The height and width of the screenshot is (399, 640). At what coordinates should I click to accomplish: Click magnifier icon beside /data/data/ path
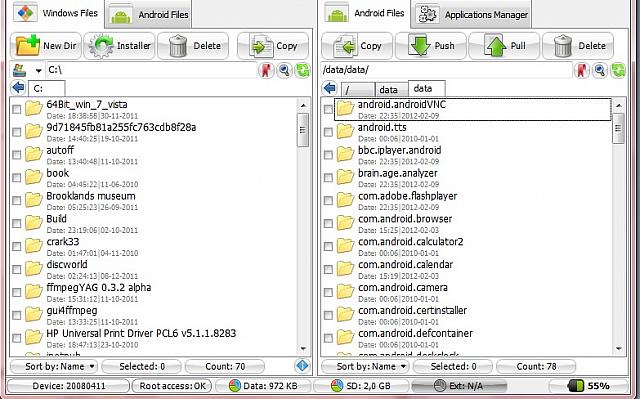[x=600, y=70]
